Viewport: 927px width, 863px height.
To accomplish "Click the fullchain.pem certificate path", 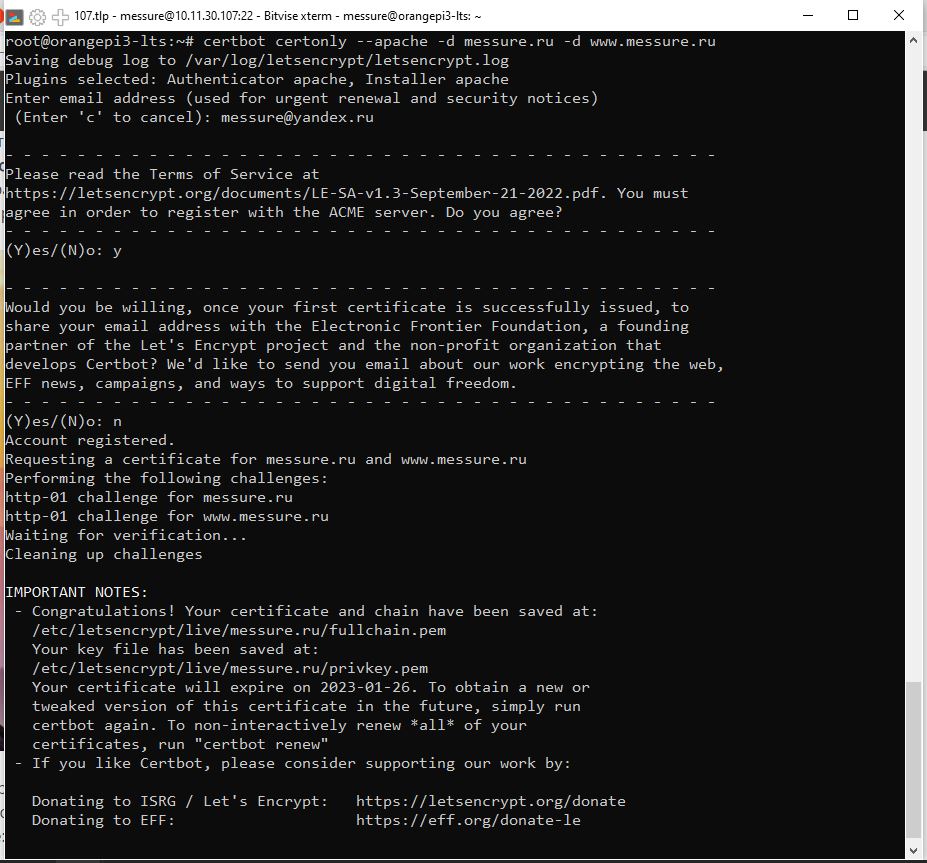I will pos(239,631).
